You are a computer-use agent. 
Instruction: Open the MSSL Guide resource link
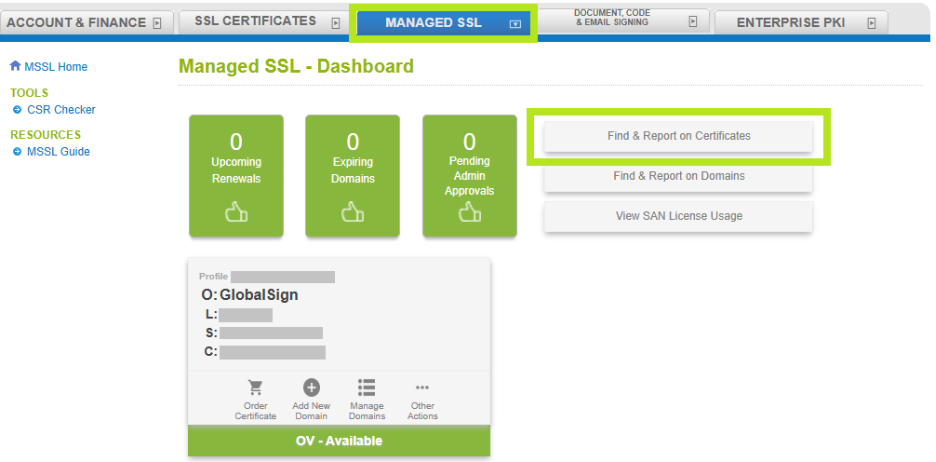pyautogui.click(x=58, y=152)
